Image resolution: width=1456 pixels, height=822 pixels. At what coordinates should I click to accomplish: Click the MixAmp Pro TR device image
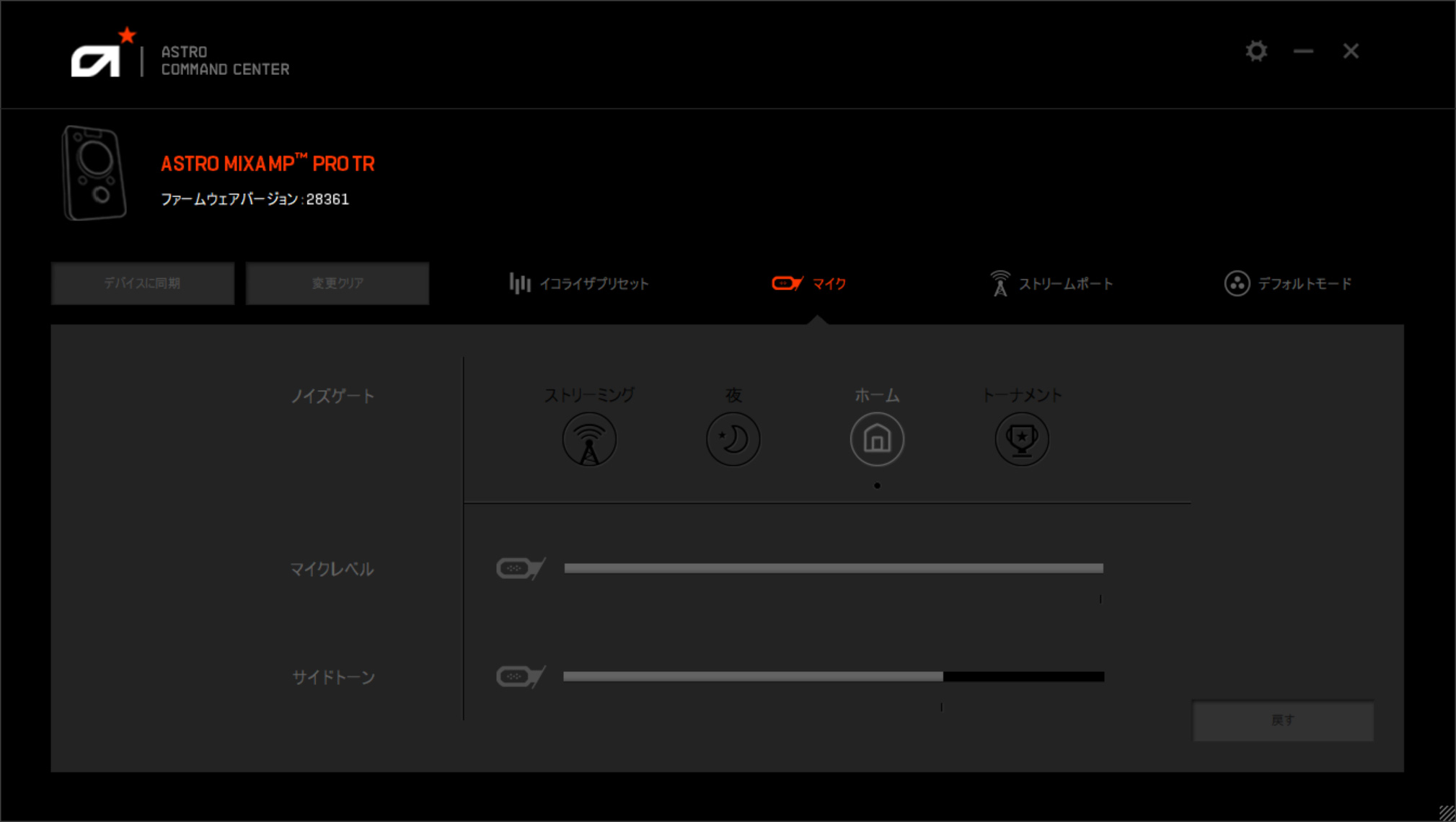(94, 173)
